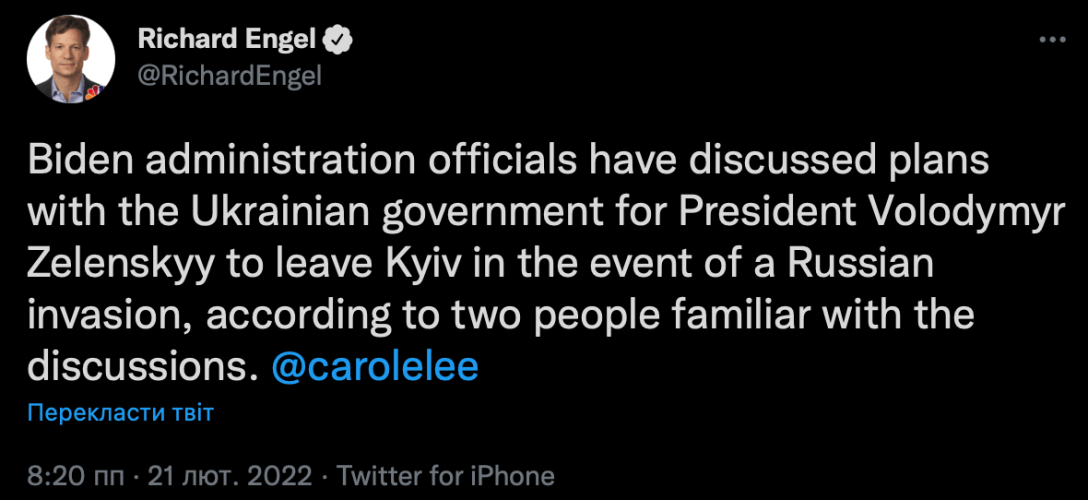Click the word 'invasion' in the tweet
This screenshot has height=500, width=1088.
point(106,315)
